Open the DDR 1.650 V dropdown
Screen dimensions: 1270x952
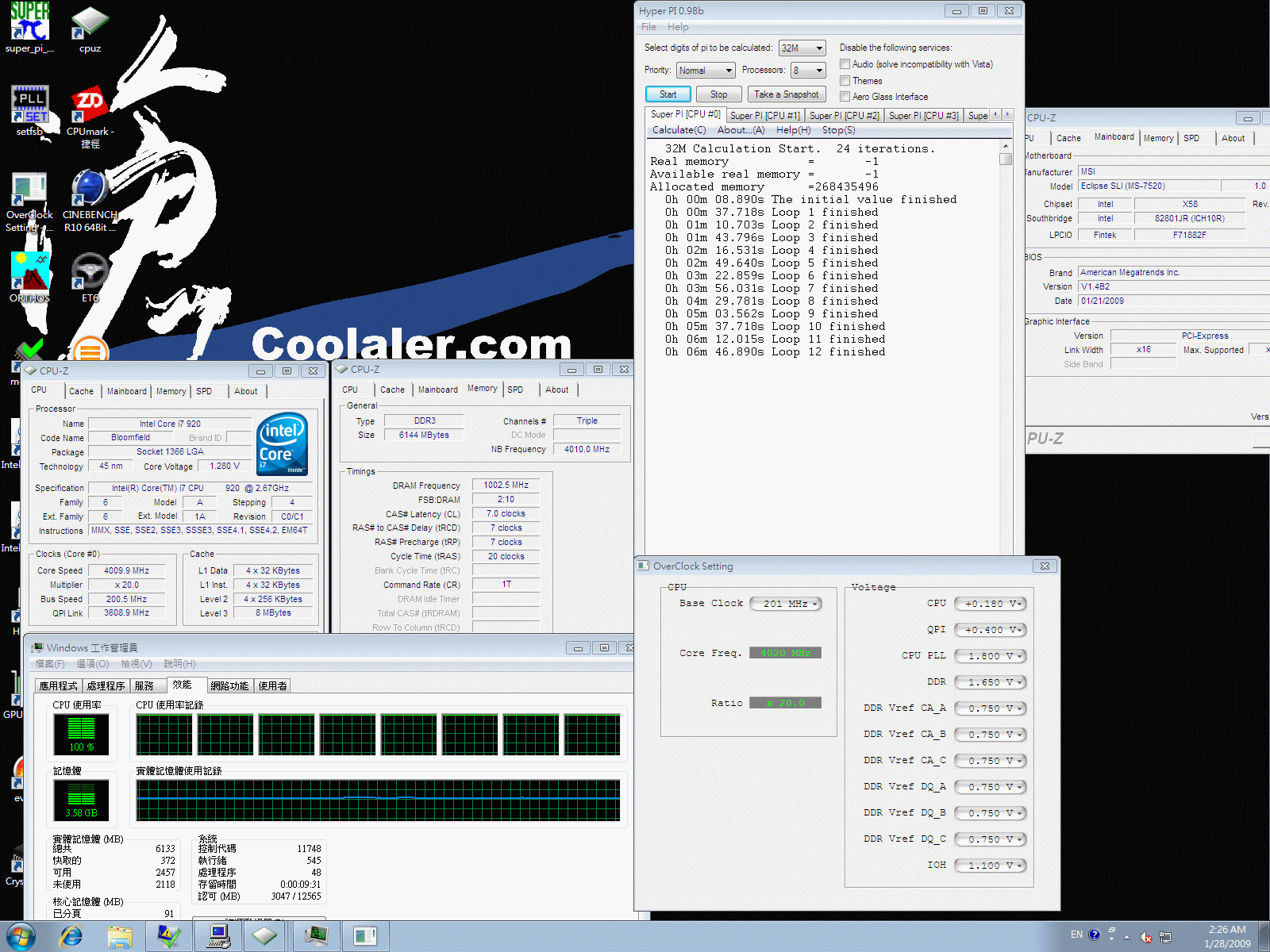(x=991, y=682)
